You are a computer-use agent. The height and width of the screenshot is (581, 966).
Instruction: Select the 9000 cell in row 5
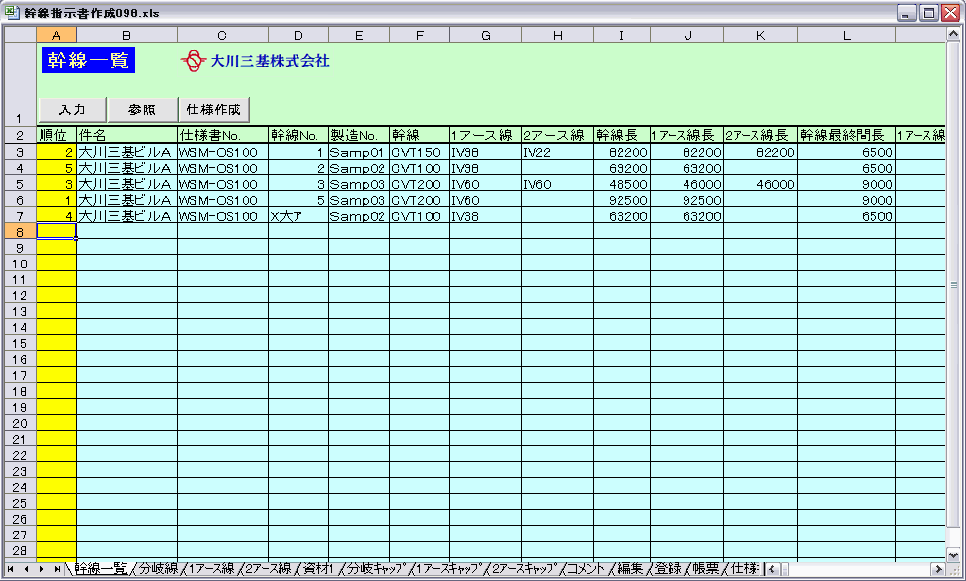tap(846, 184)
